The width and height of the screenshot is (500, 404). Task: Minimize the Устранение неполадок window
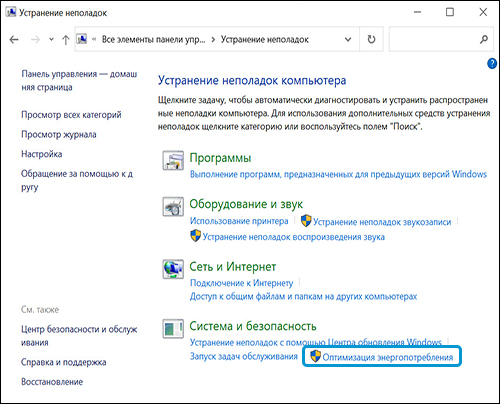[x=417, y=12]
